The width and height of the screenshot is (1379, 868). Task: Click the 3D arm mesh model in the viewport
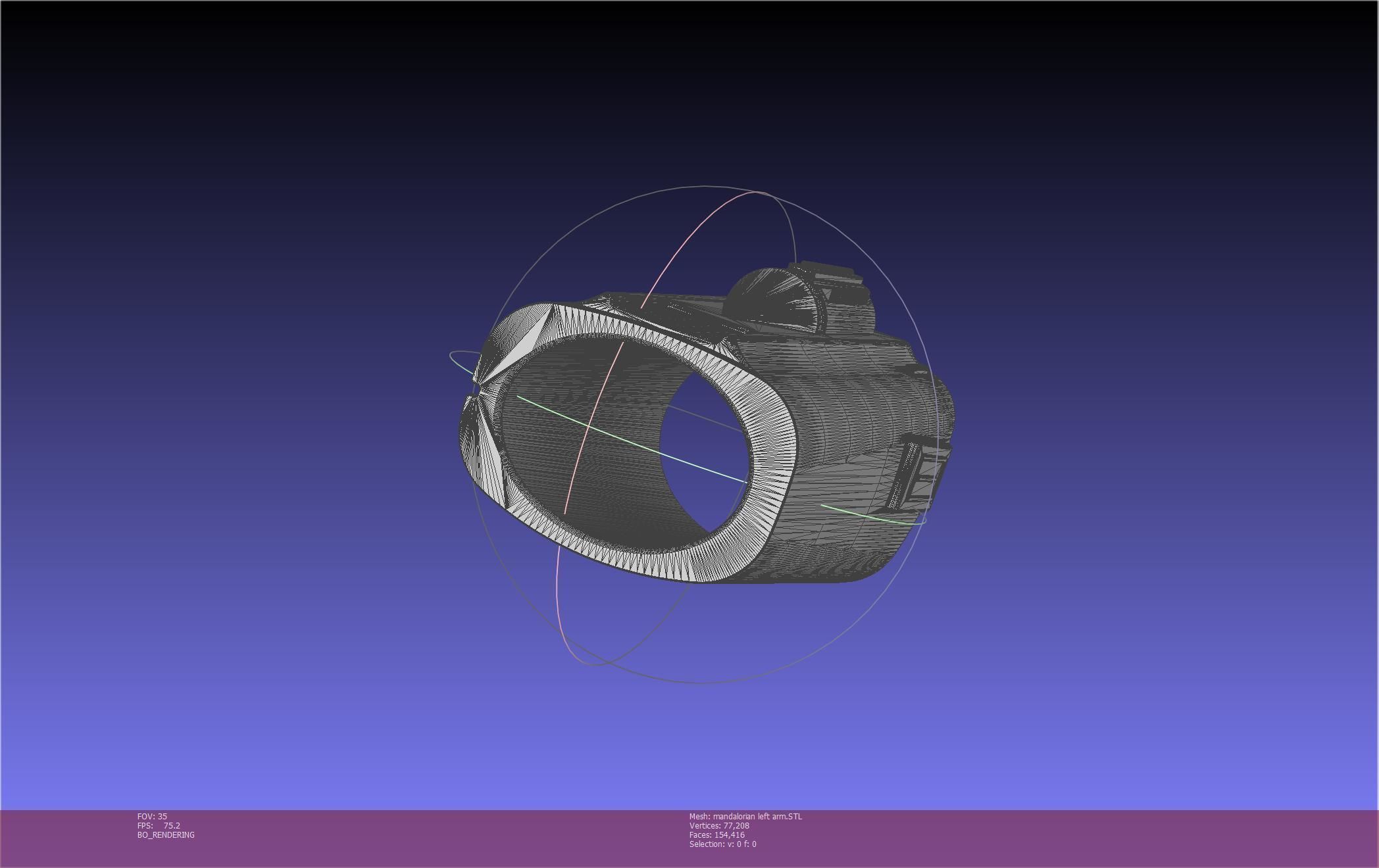[707, 423]
